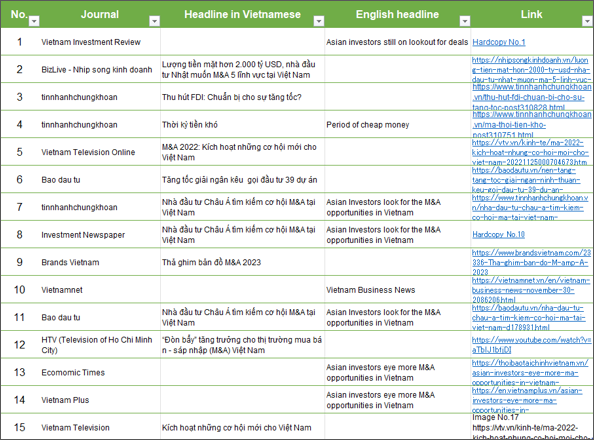This screenshot has width=594, height=440.
Task: Open the baodautu.vn link in row 11
Action: click(529, 318)
